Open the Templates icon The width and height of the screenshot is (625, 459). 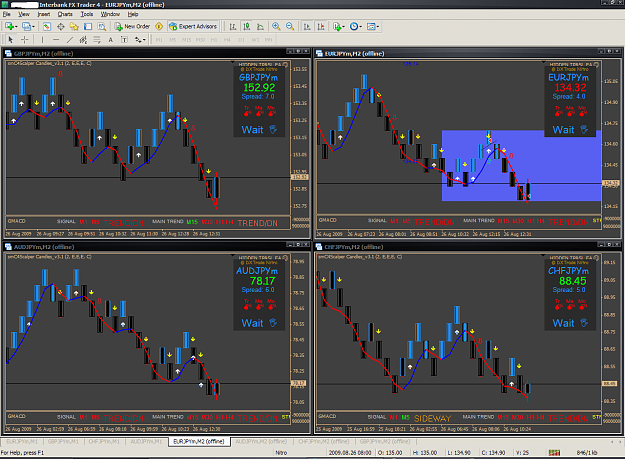click(x=371, y=26)
